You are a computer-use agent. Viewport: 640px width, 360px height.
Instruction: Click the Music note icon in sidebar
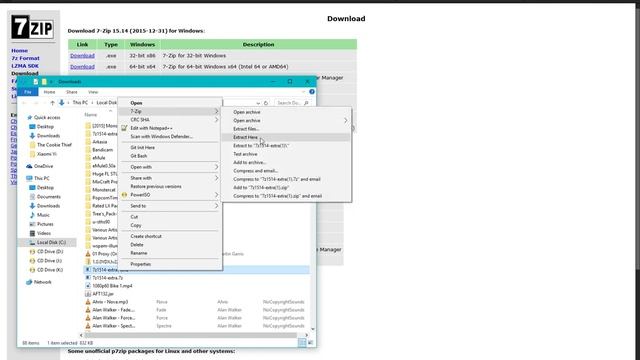tap(32, 215)
